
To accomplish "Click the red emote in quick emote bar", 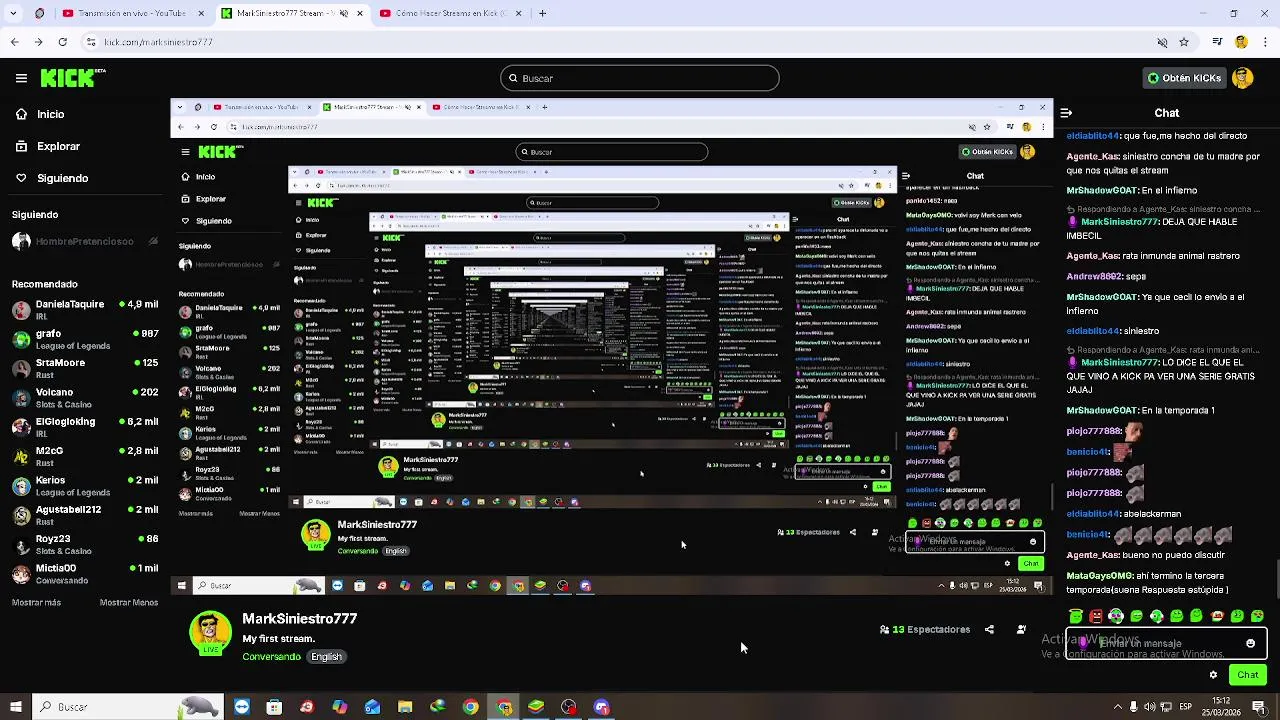I will tap(1096, 616).
